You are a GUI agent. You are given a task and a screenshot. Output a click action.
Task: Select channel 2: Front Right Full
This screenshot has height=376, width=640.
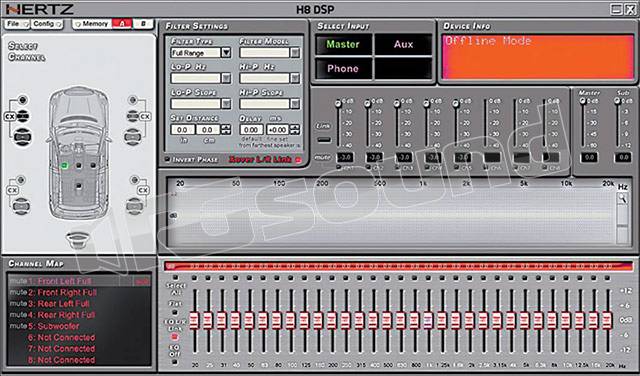79,293
